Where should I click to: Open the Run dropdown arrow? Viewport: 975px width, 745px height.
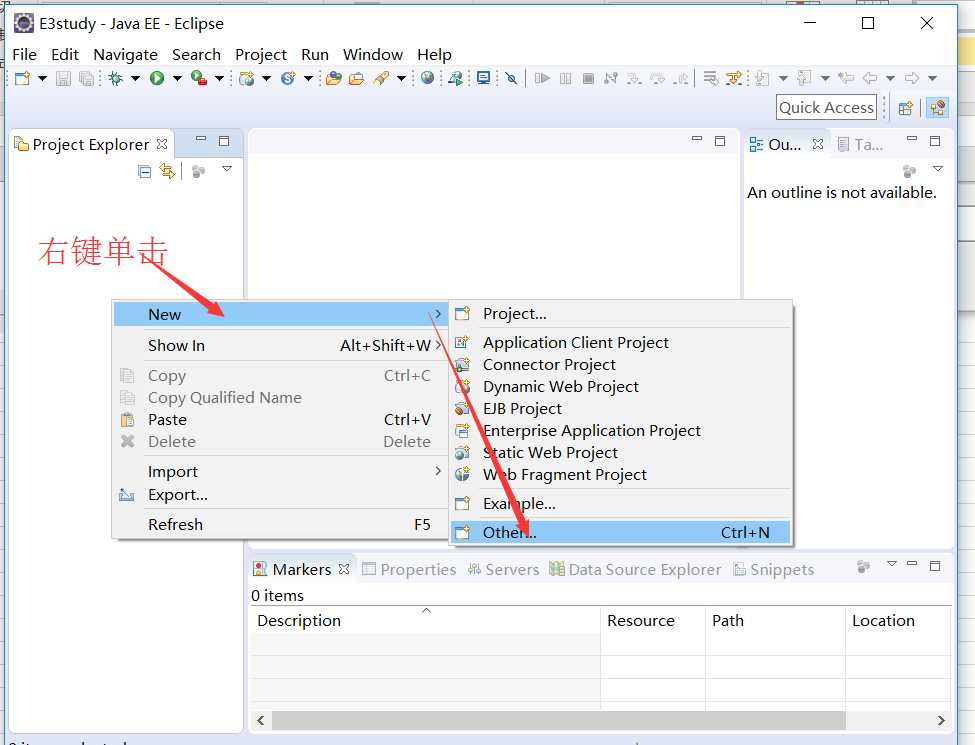tap(177, 78)
